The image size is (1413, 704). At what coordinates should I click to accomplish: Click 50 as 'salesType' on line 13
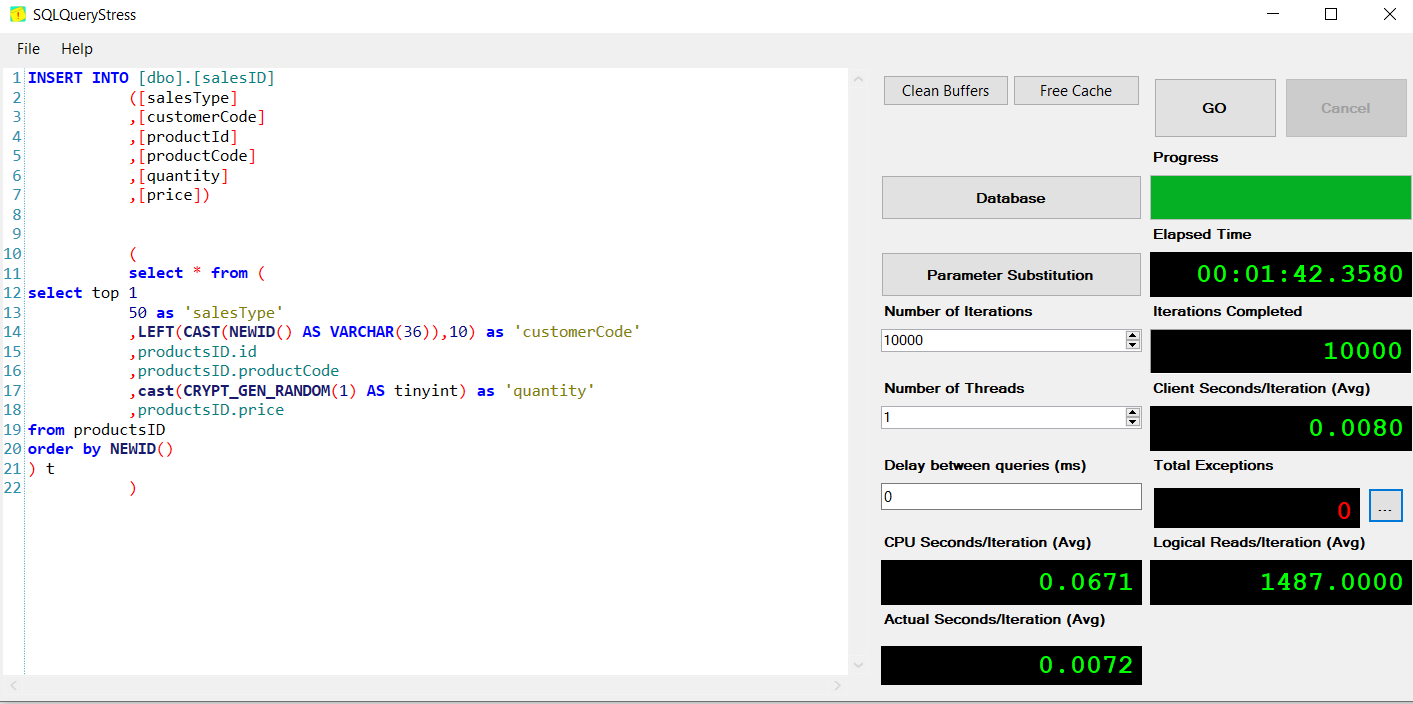click(x=207, y=312)
